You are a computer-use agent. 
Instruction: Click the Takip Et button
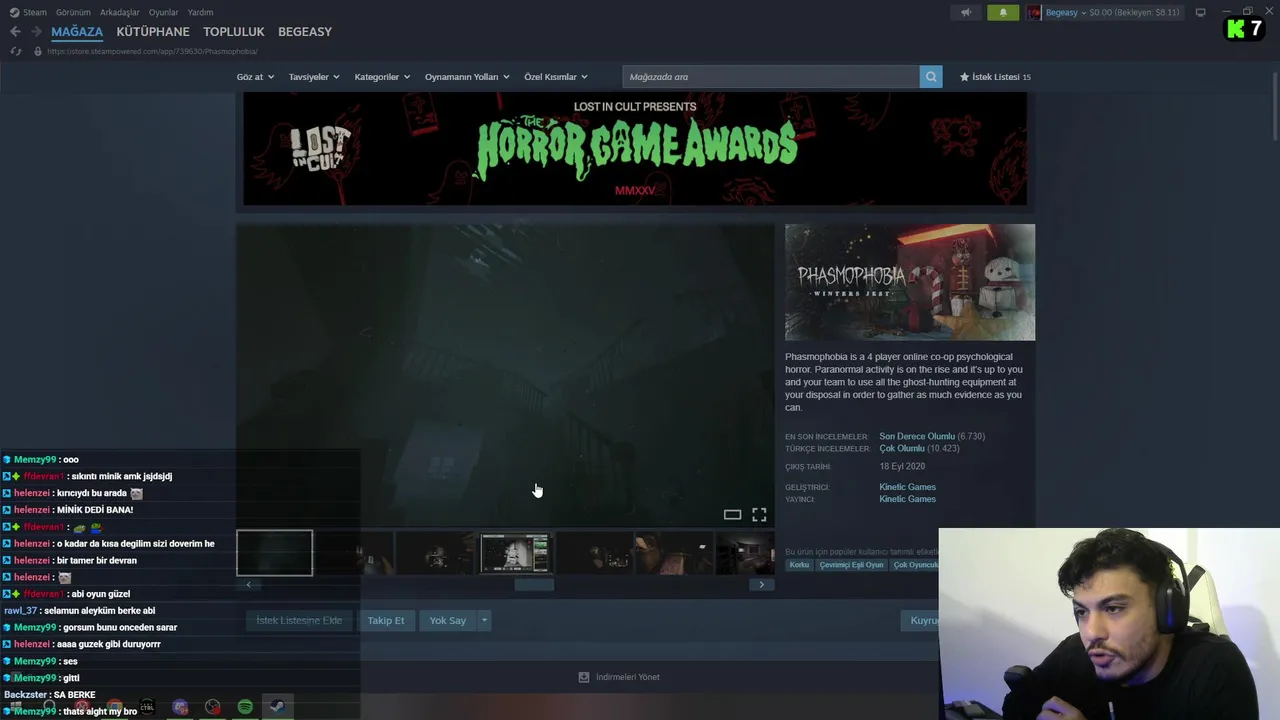point(386,621)
